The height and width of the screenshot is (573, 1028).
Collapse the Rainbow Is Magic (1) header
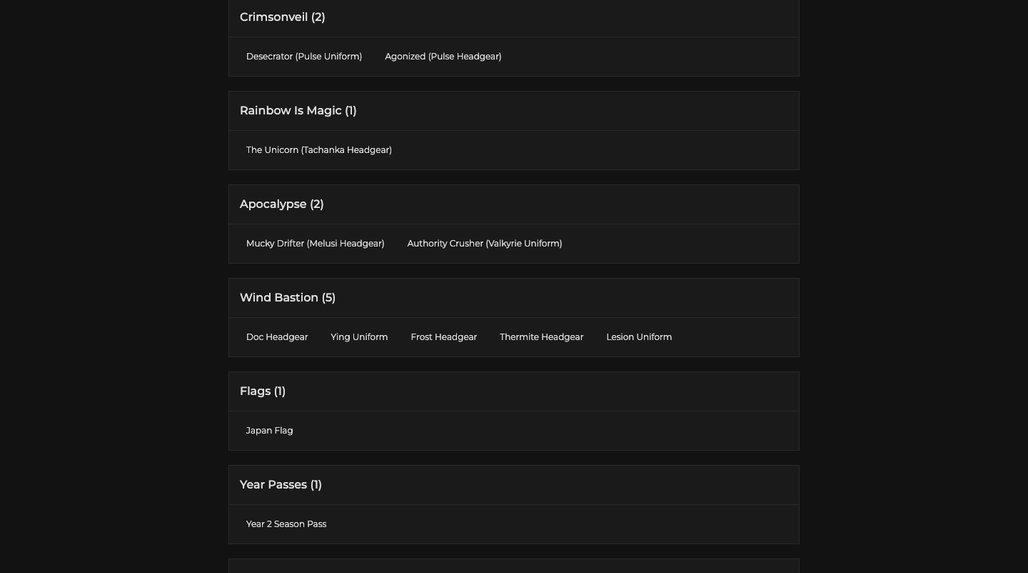(513, 111)
